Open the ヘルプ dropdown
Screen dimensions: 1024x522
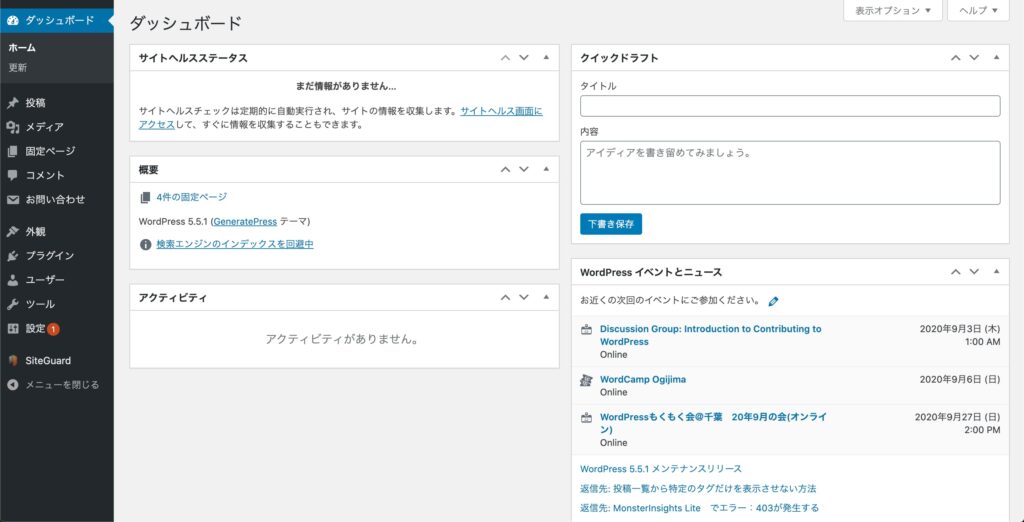pos(978,10)
